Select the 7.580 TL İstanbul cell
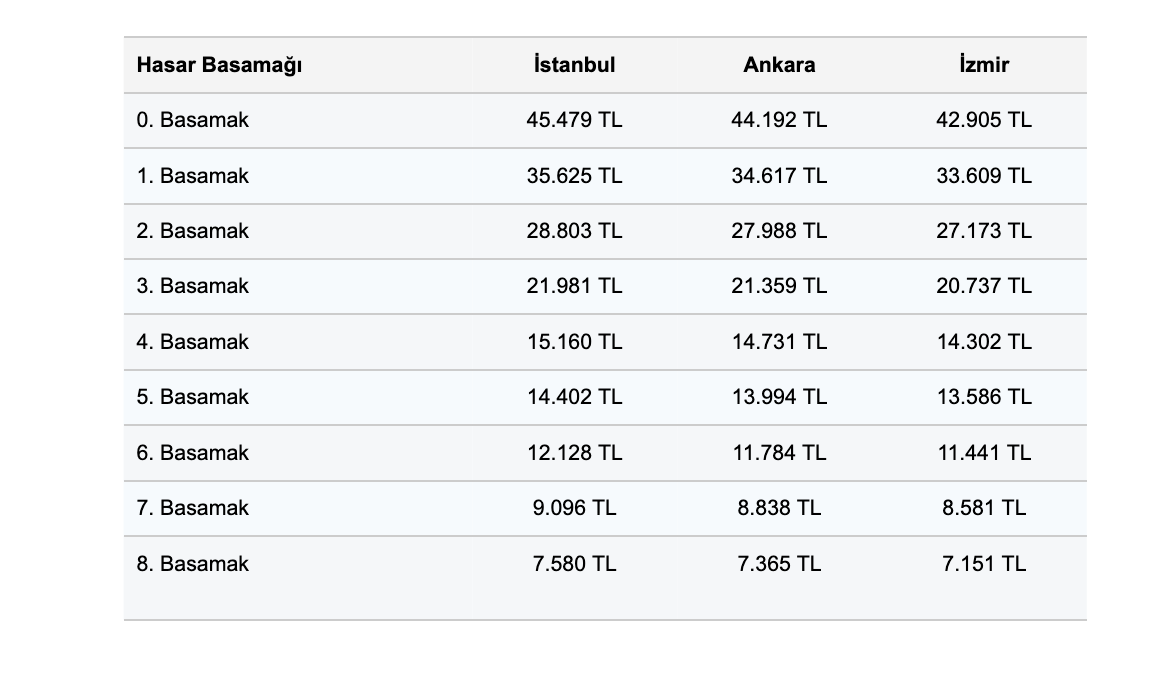The image size is (1171, 687). 574,564
